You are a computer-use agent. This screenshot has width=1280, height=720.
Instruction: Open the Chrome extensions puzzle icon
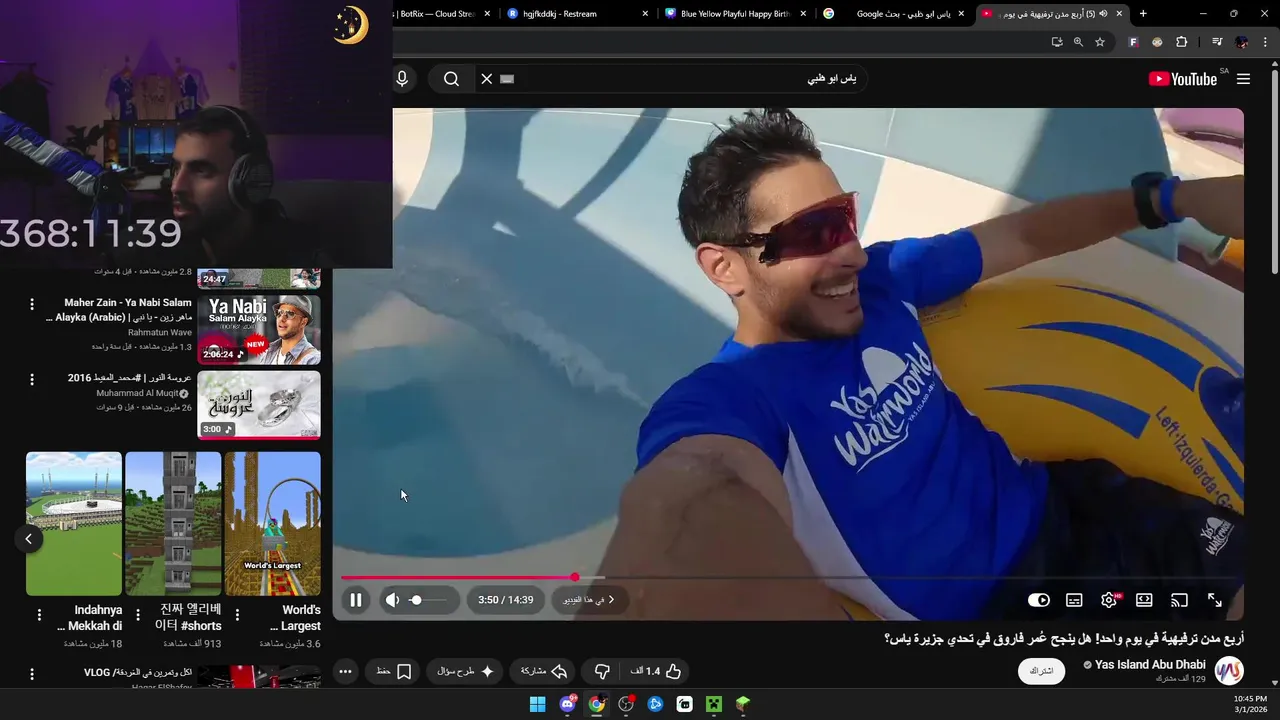pos(1182,42)
